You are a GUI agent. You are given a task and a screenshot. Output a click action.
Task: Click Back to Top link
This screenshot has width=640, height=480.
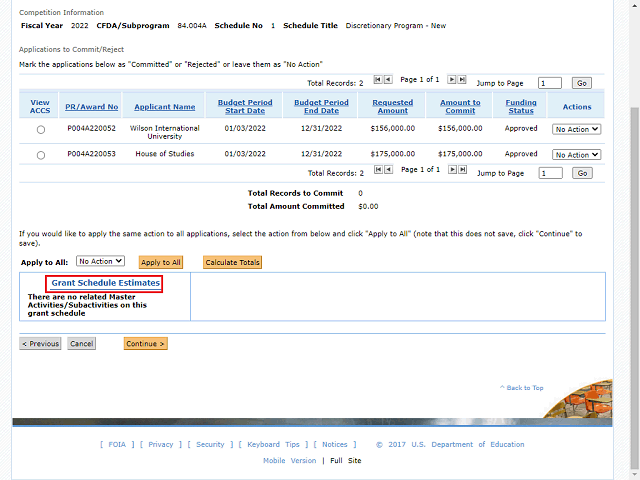click(x=522, y=388)
